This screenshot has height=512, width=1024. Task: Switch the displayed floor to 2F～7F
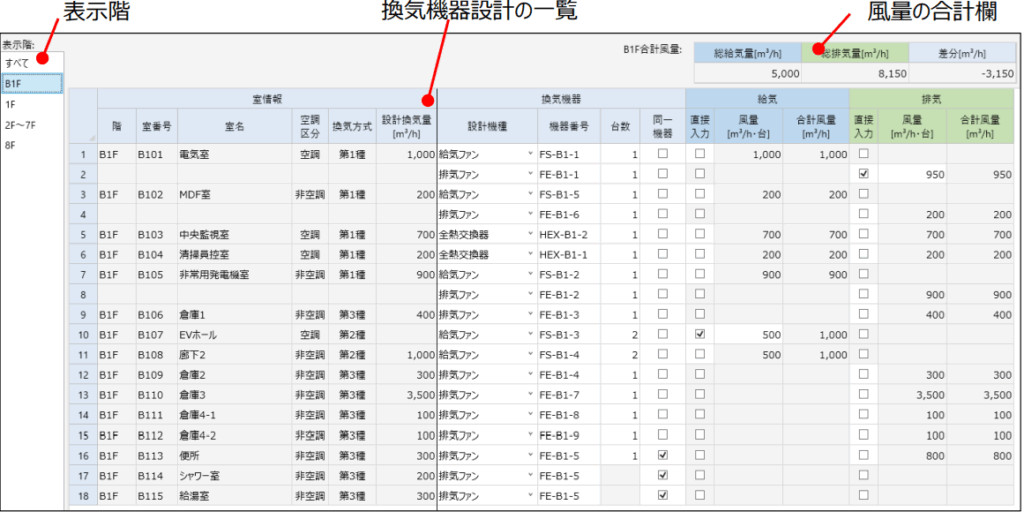[x=22, y=124]
